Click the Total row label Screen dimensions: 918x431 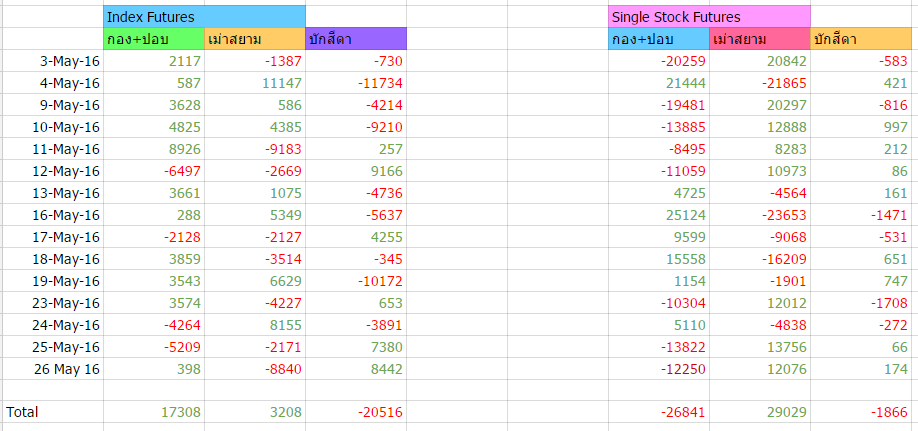point(22,411)
